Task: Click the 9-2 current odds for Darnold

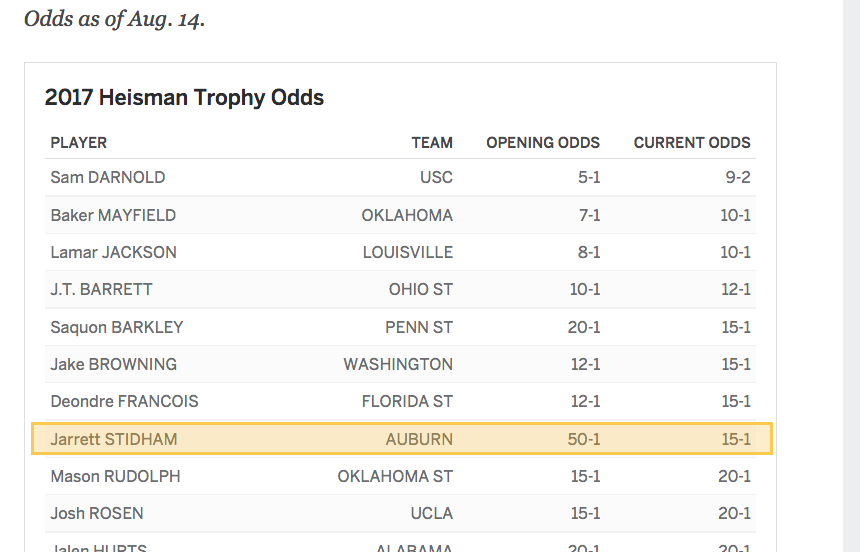Action: pyautogui.click(x=738, y=177)
